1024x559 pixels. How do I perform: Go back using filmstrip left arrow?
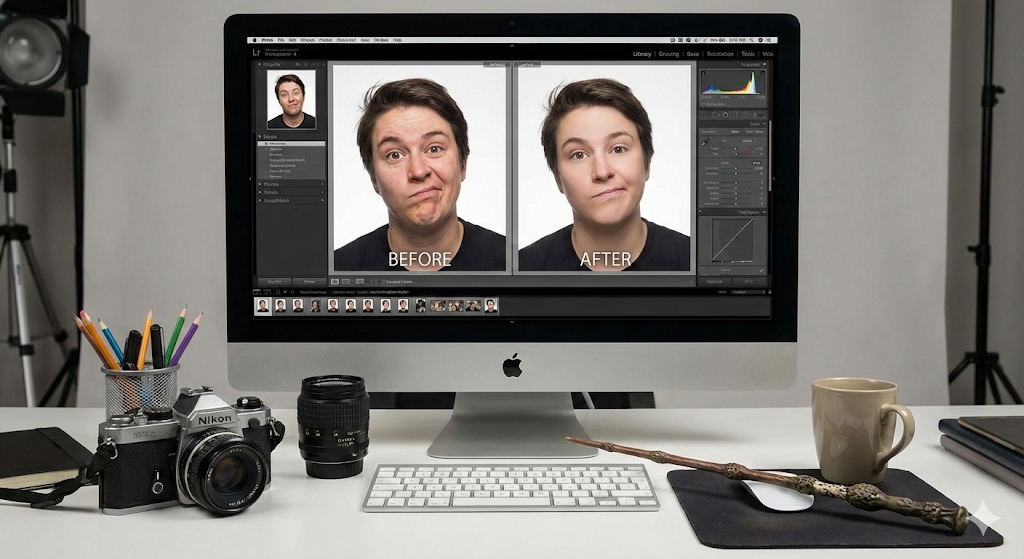click(285, 292)
